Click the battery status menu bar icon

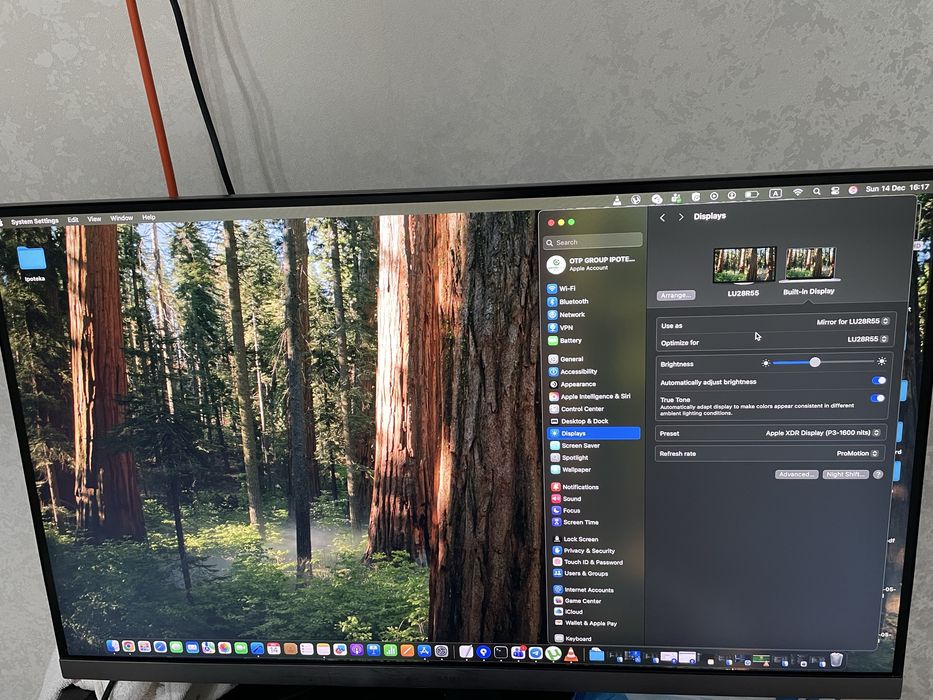coord(752,193)
